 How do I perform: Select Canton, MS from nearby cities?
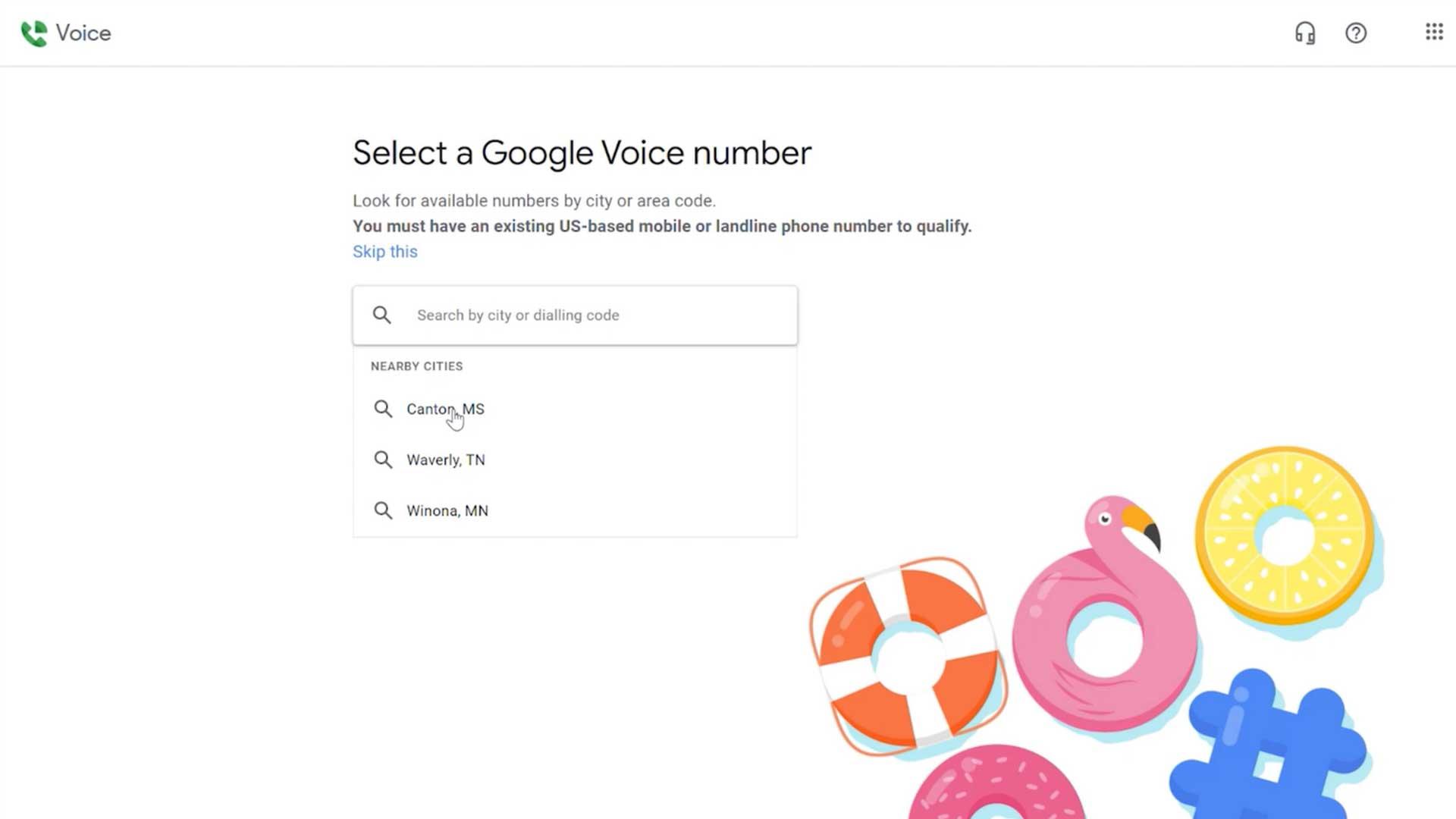[575, 409]
